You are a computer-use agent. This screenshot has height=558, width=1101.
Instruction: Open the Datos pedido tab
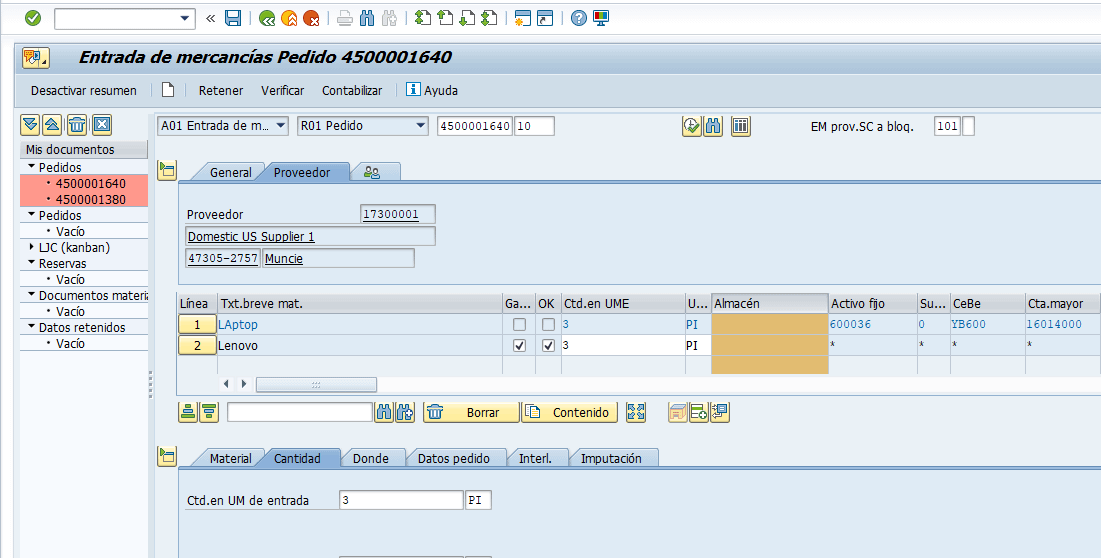click(453, 458)
